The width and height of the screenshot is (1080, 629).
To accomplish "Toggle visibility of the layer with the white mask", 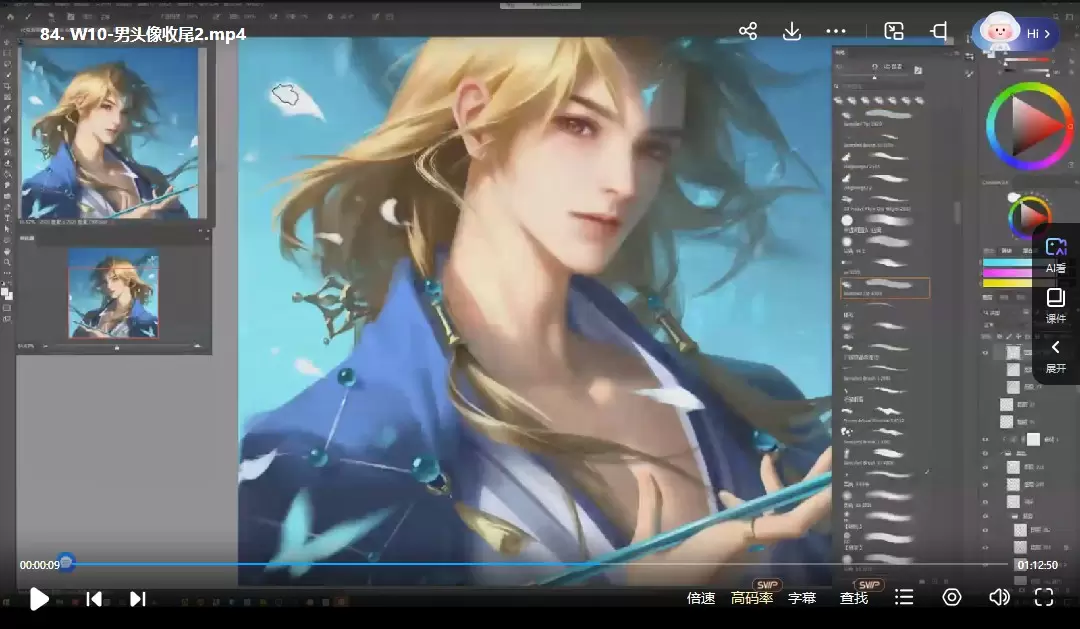I will pyautogui.click(x=986, y=439).
